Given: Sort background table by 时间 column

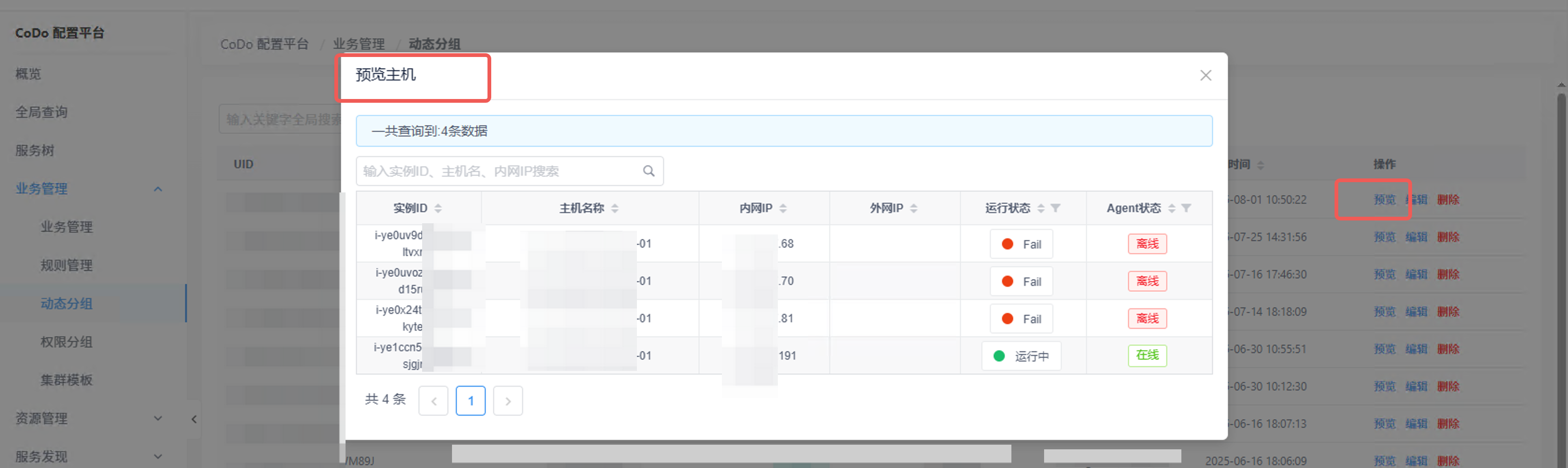Looking at the screenshot, I should click(1260, 165).
